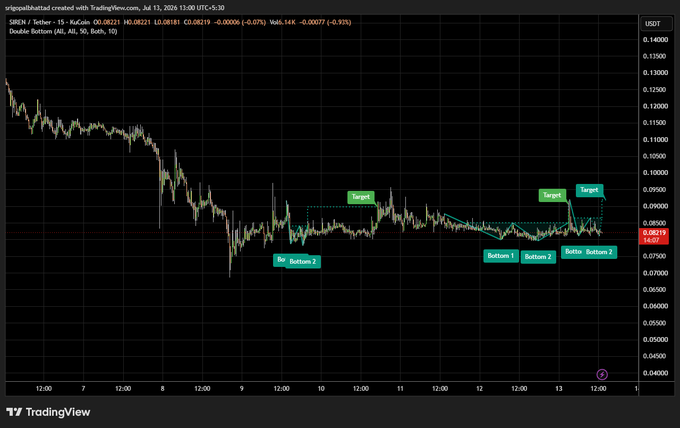The image size is (680, 428).
Task: Click the change value −0.00006 (−0.07%)
Action: (240, 22)
